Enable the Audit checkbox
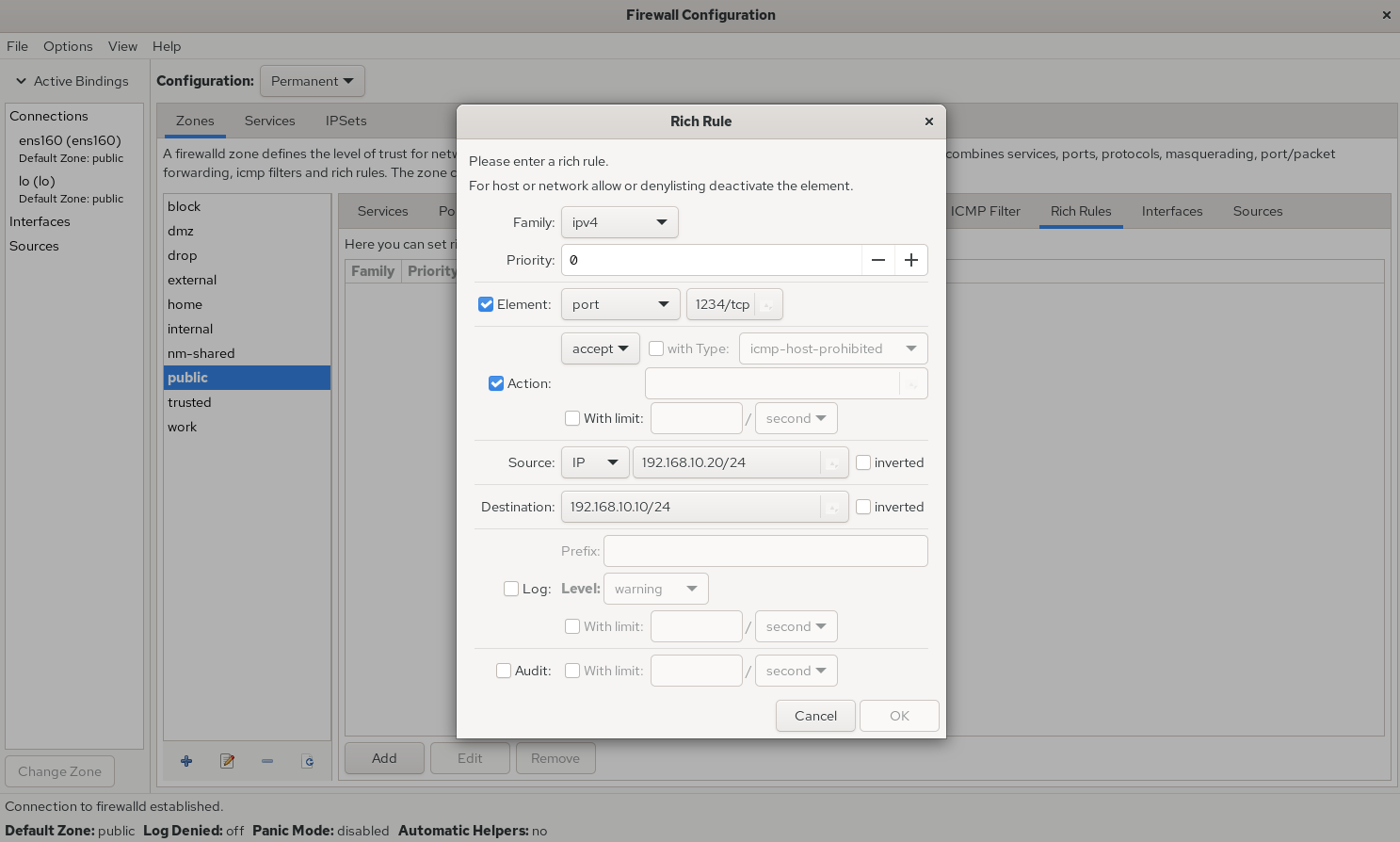 click(504, 671)
